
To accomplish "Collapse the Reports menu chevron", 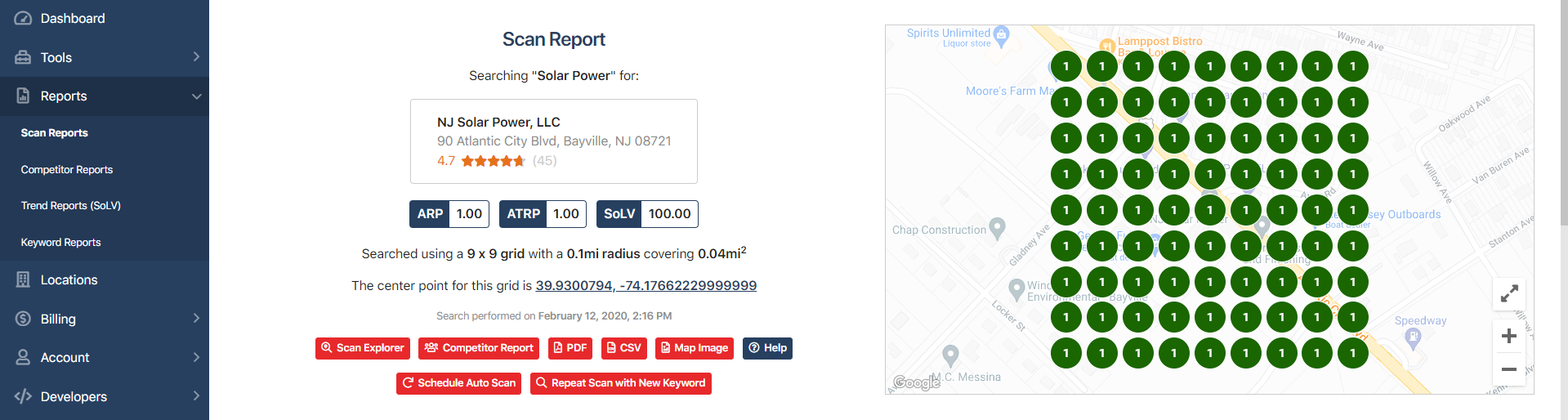I will tap(196, 96).
